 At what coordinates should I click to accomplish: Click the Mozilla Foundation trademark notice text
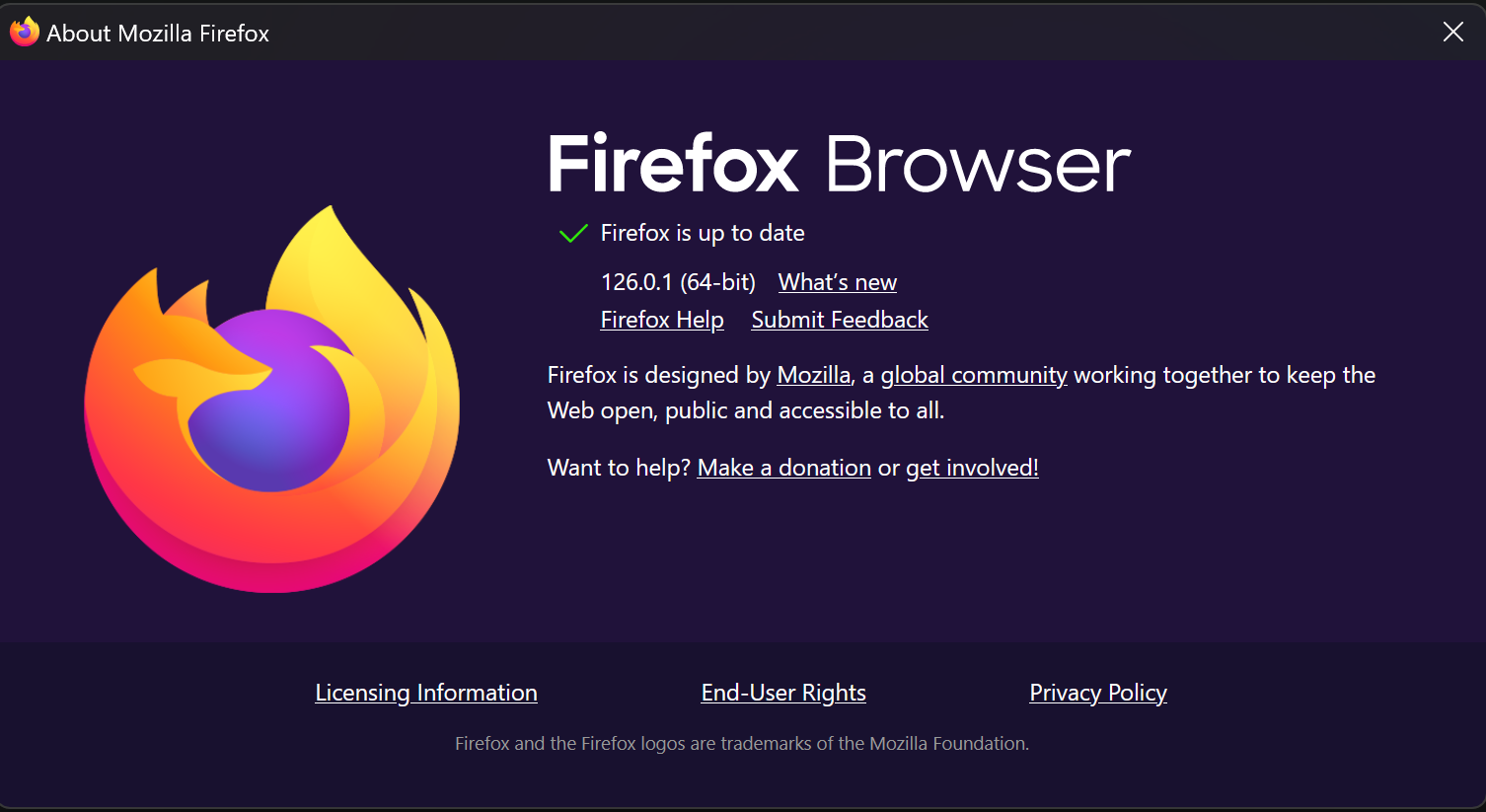[742, 743]
